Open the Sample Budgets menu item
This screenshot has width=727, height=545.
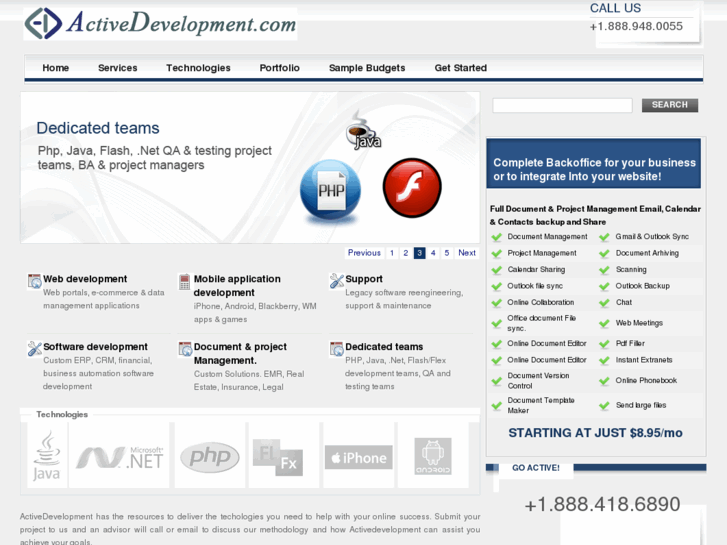[x=367, y=68]
